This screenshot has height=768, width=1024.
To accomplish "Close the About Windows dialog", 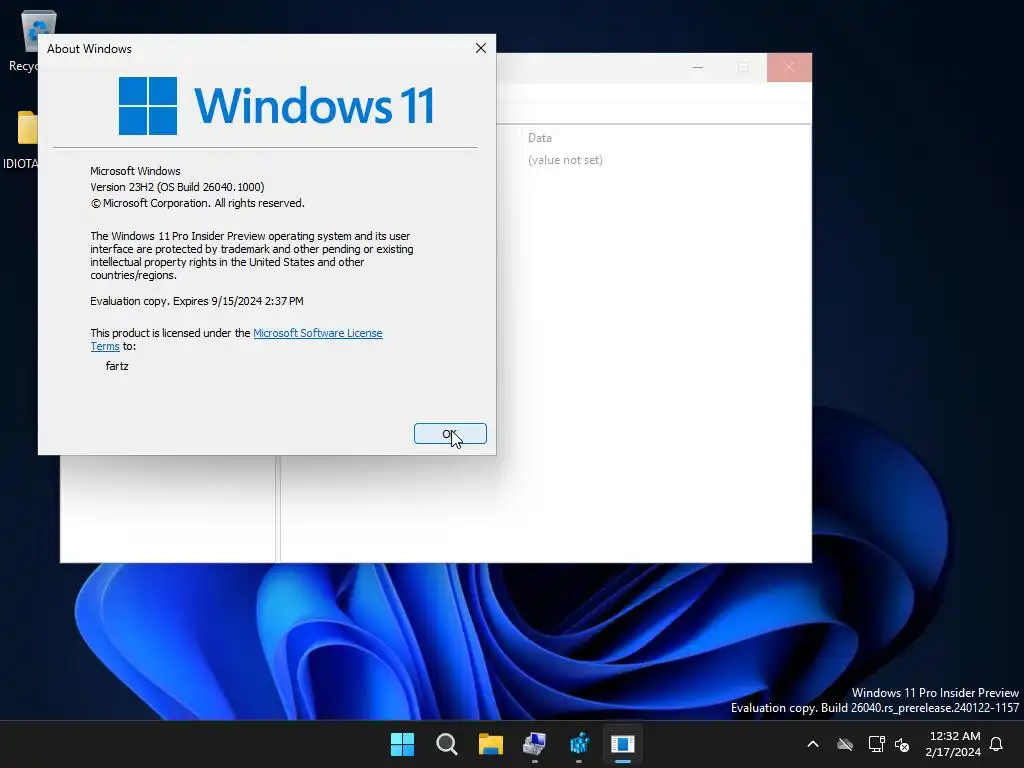I will point(481,48).
